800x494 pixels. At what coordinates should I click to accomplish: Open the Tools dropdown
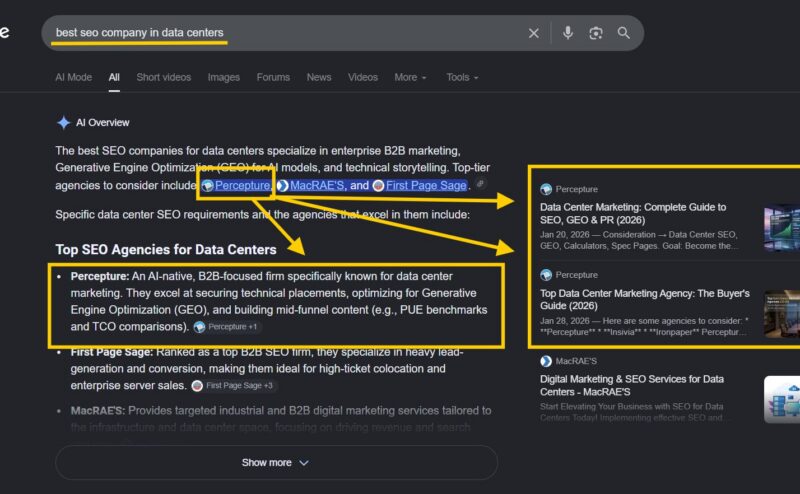click(x=462, y=77)
